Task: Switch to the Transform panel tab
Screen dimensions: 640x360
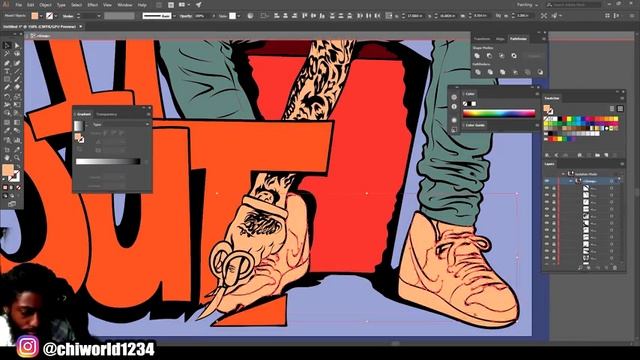Action: tap(482, 39)
